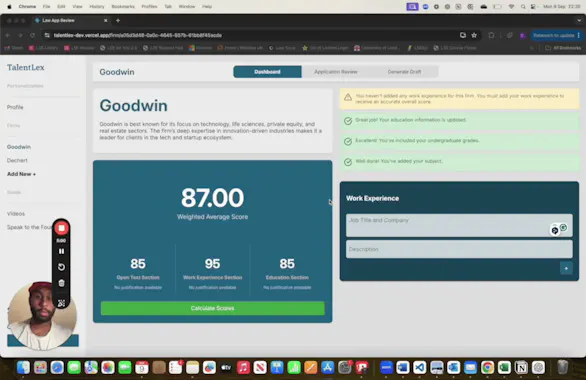
Task: Open App Store from the dock
Action: point(328,368)
